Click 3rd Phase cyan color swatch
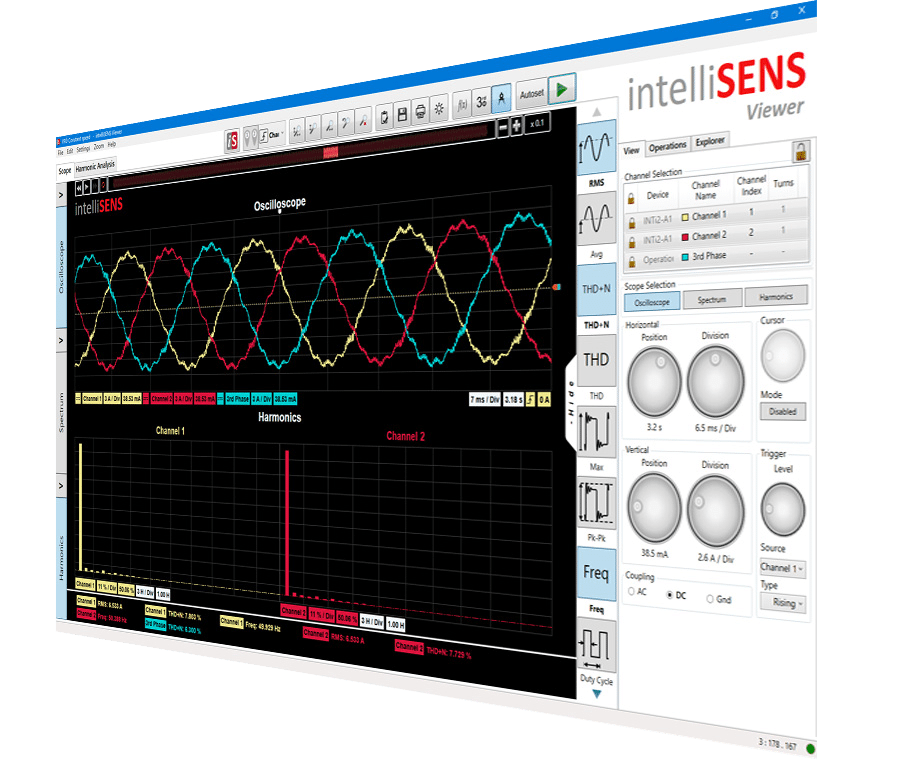This screenshot has height=760, width=900. 685,257
